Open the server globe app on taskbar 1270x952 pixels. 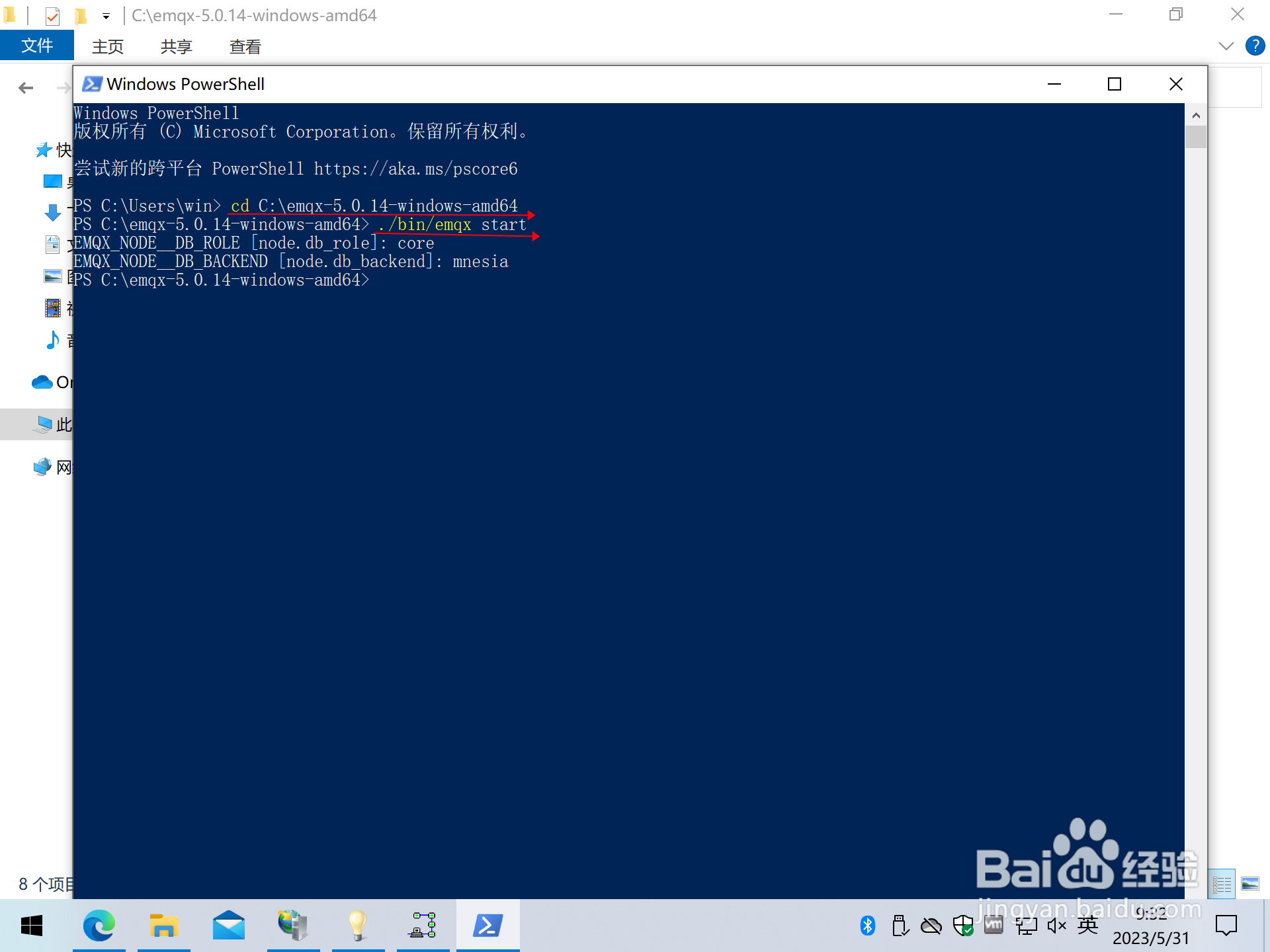(x=293, y=926)
